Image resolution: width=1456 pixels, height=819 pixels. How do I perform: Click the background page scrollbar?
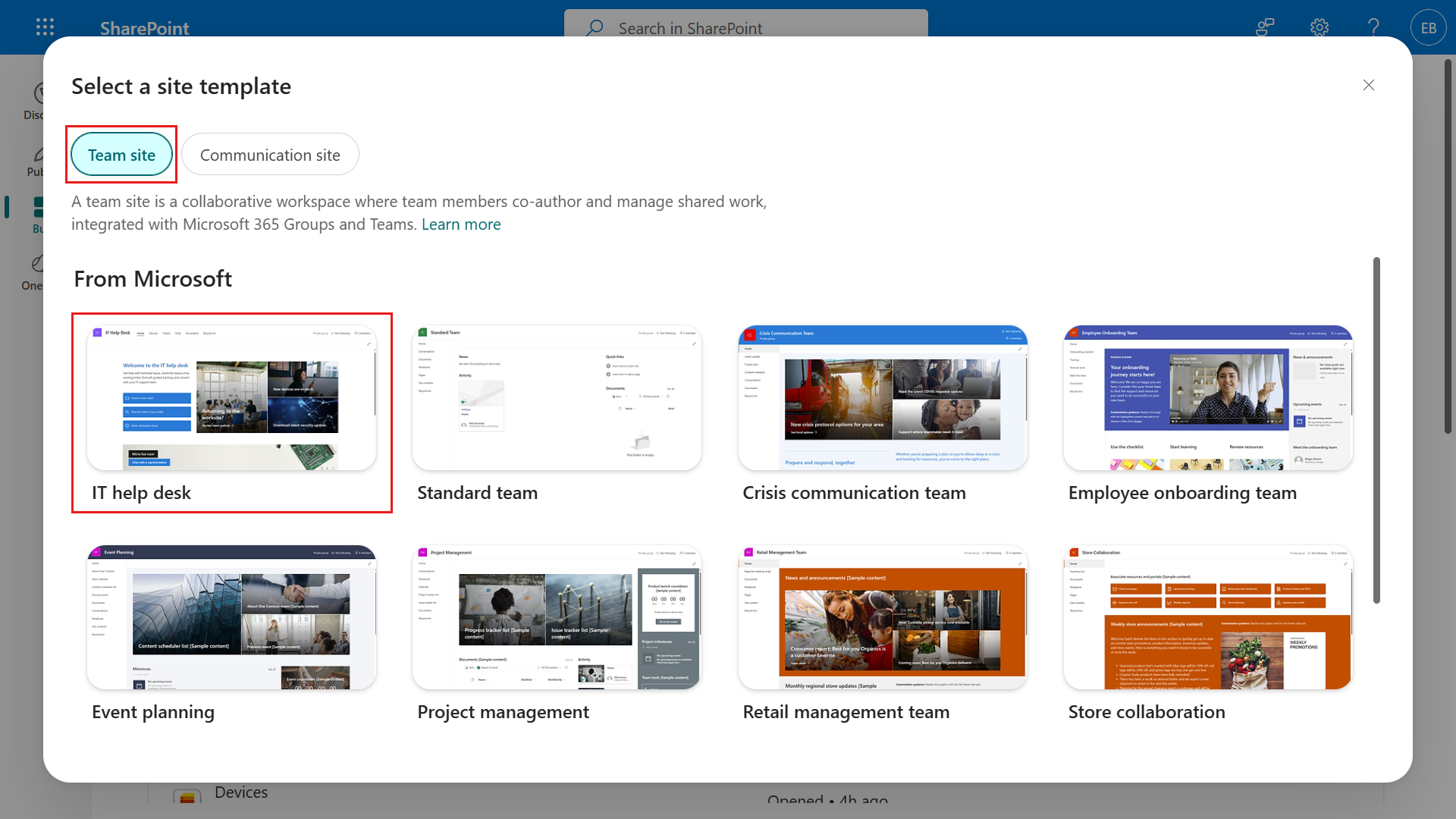1448,246
